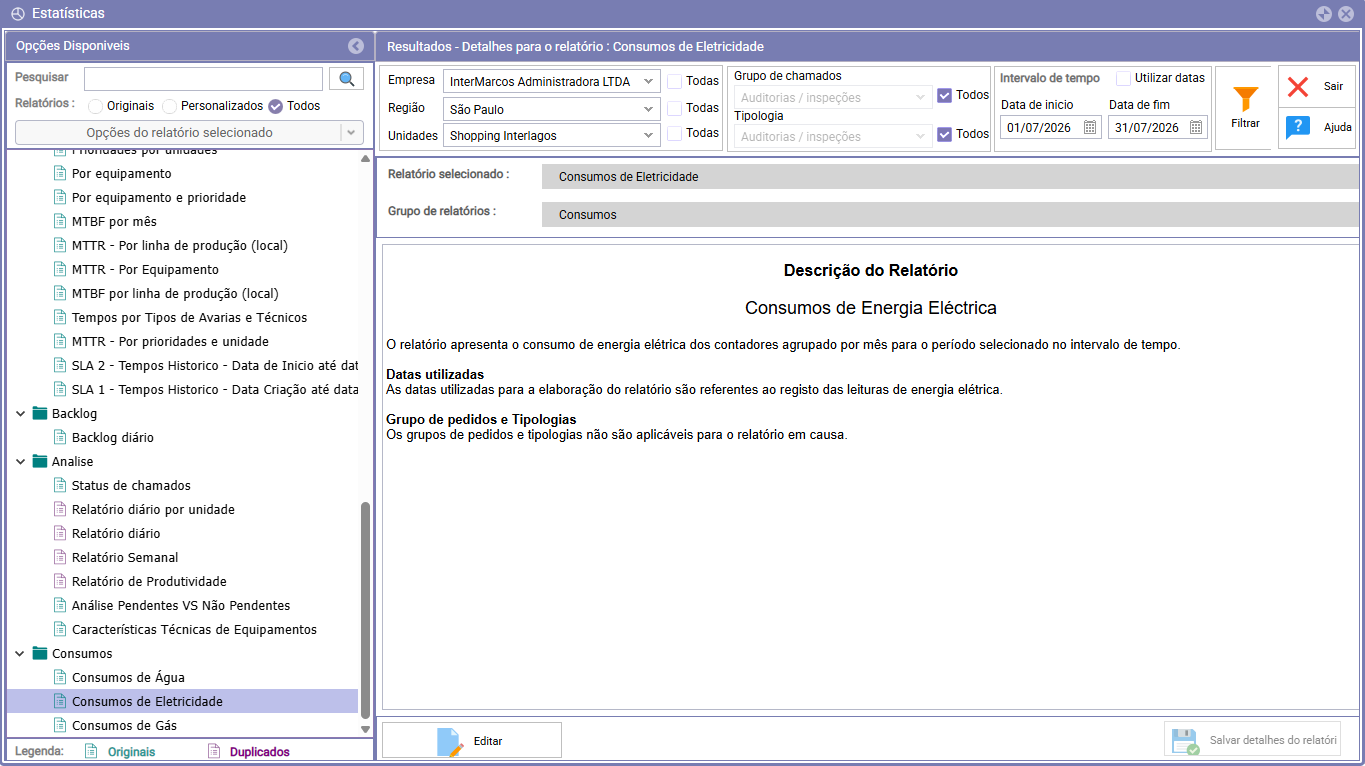Select the Todos relatórios radio button
Image resolution: width=1365 pixels, height=766 pixels.
point(275,106)
